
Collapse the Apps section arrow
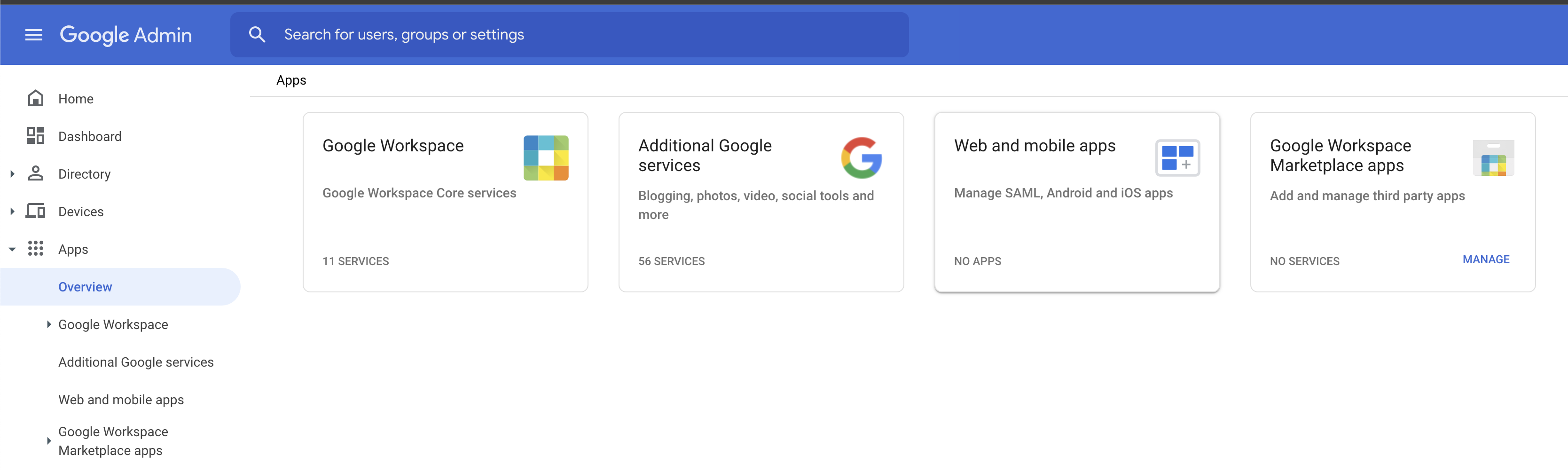12,250
